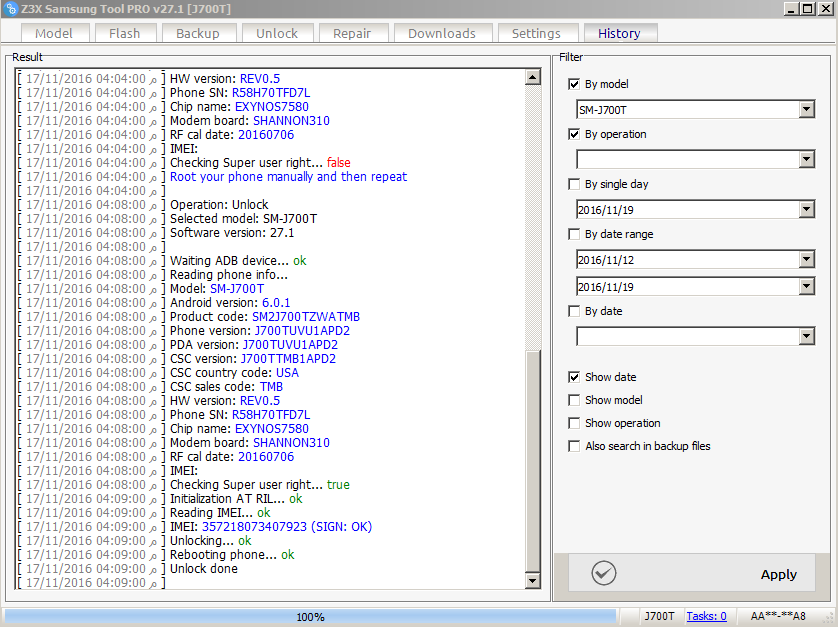This screenshot has width=838, height=627.
Task: Click the 'Reading phone info...' log line
Action: pos(229,275)
